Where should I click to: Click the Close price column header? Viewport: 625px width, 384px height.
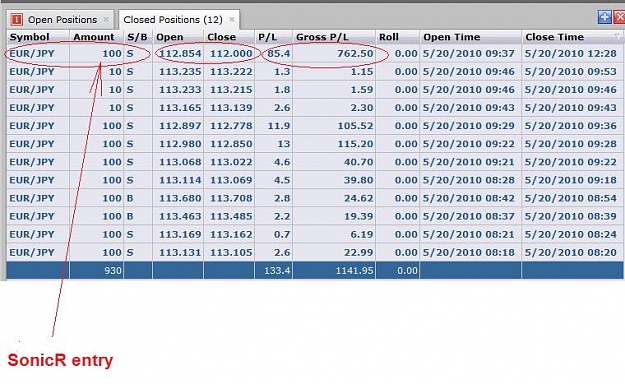point(221,37)
